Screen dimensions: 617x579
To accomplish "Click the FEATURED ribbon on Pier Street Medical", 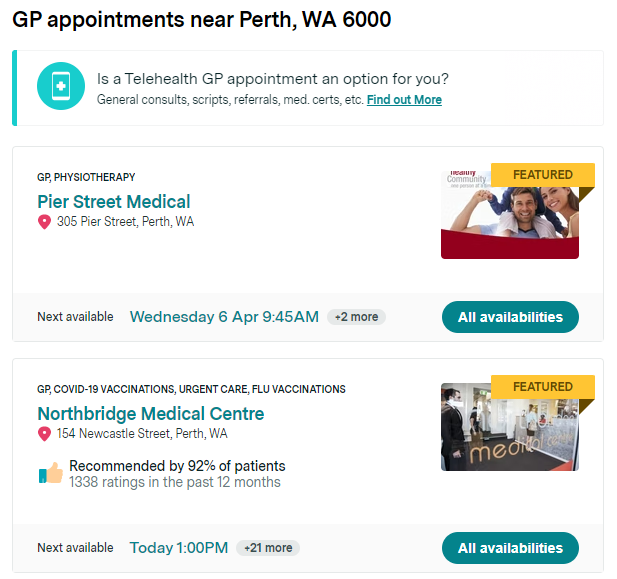I will [x=543, y=175].
